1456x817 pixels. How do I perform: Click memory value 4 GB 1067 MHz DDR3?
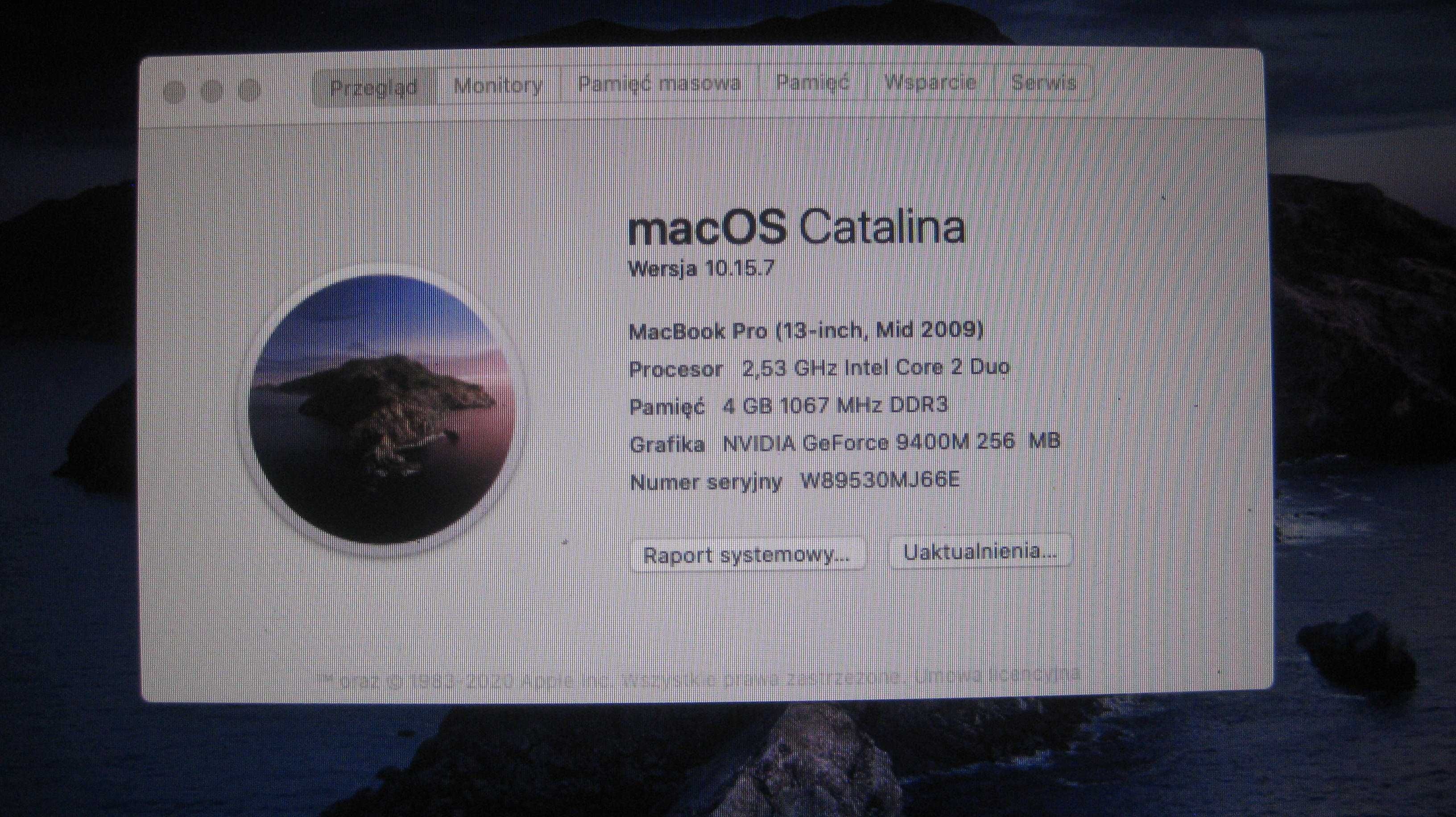point(836,406)
